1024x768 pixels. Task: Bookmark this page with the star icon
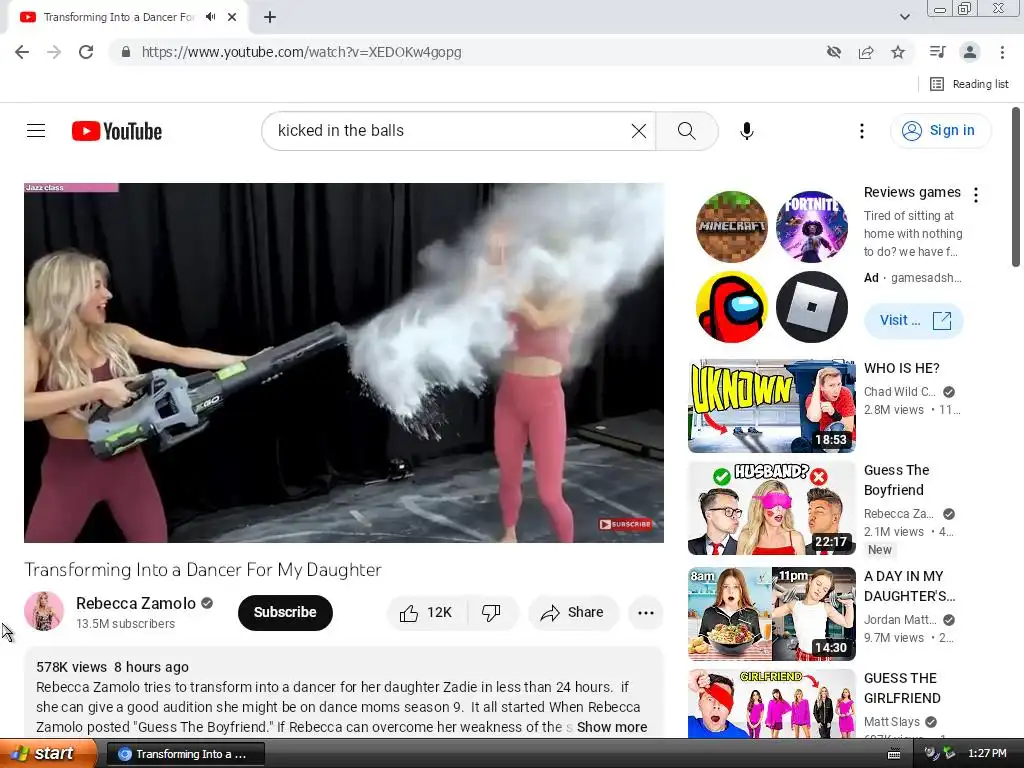[898, 52]
